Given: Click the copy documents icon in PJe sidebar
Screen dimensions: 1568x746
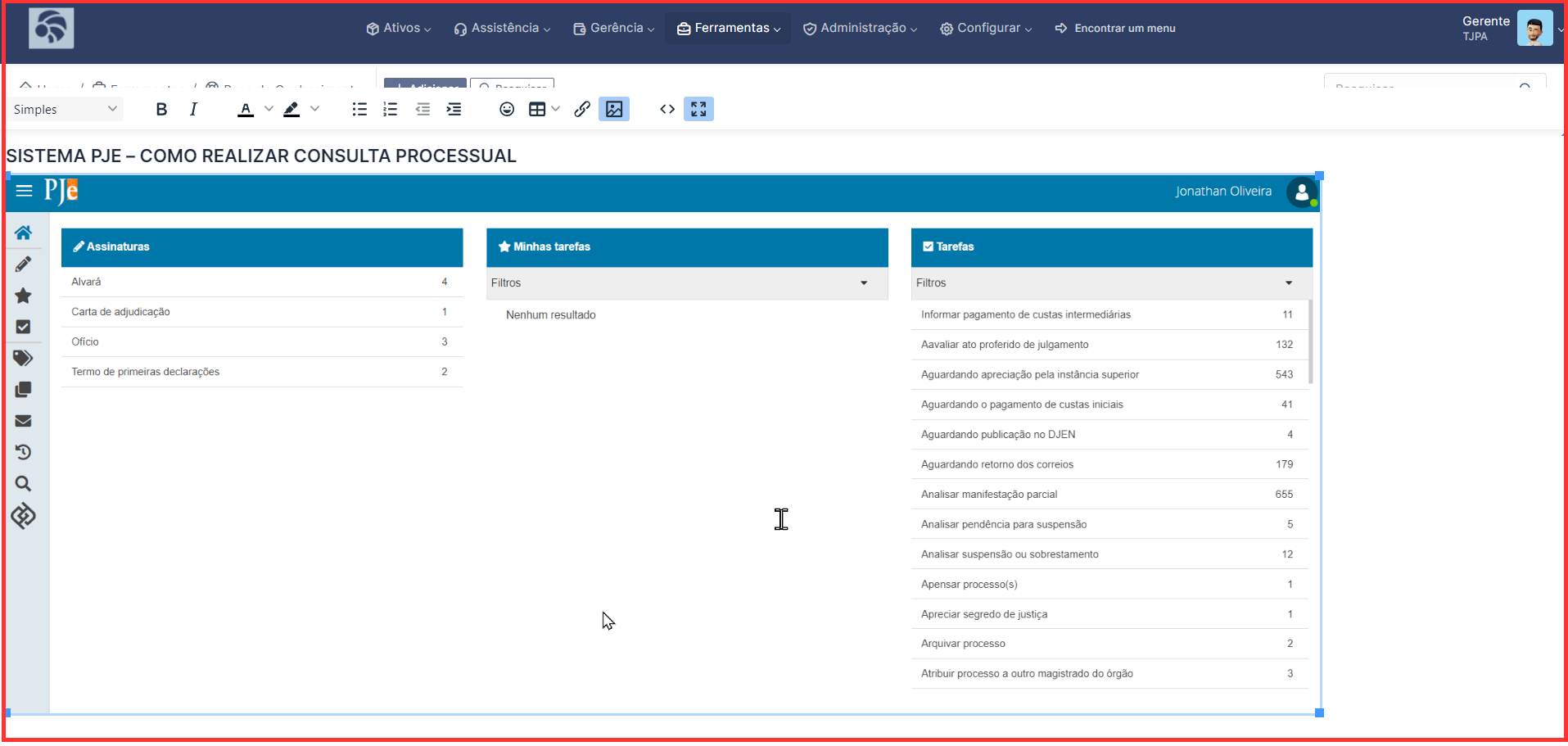Looking at the screenshot, I should (24, 390).
